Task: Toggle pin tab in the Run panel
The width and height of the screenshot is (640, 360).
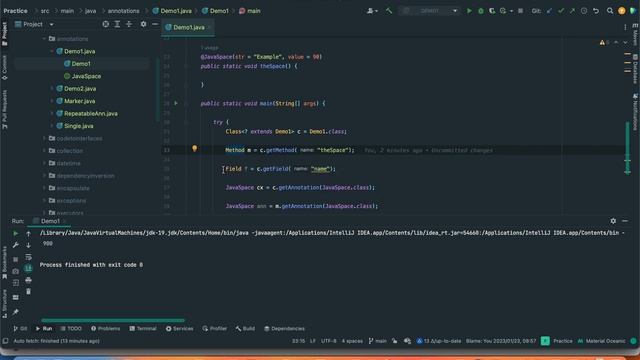Action: click(16, 312)
